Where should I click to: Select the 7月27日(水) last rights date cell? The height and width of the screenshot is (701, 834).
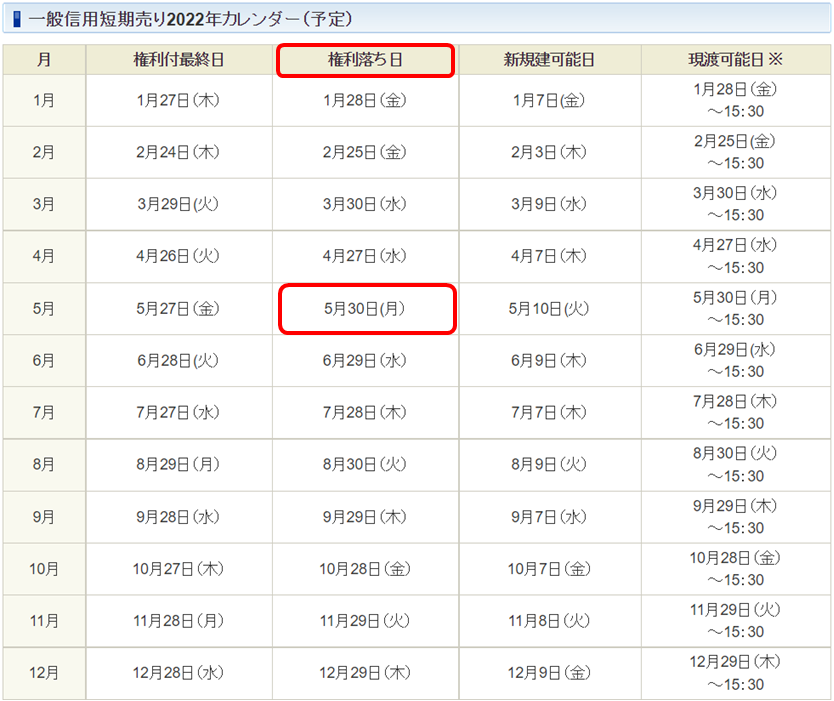(178, 412)
